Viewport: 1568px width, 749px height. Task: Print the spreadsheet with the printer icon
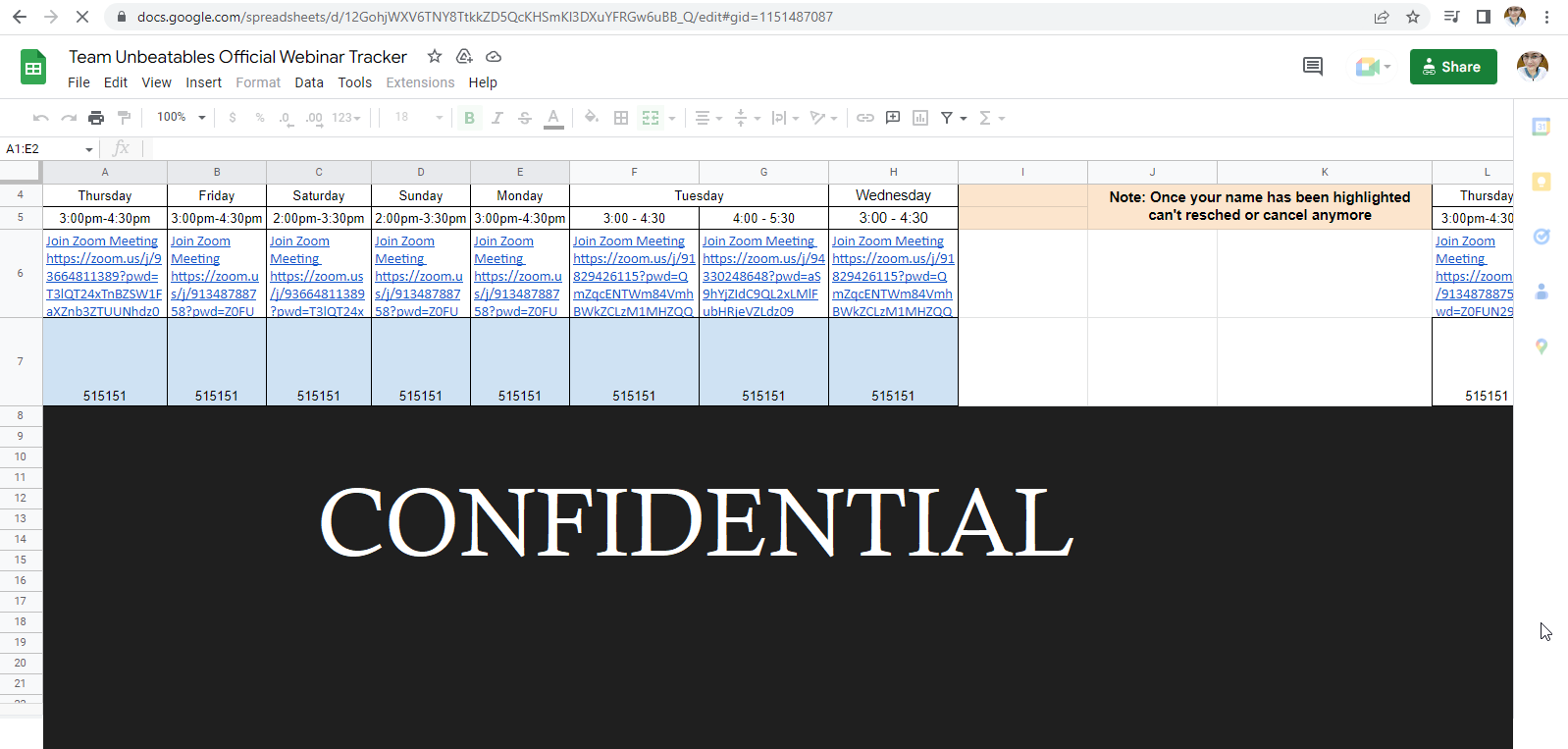pos(96,118)
